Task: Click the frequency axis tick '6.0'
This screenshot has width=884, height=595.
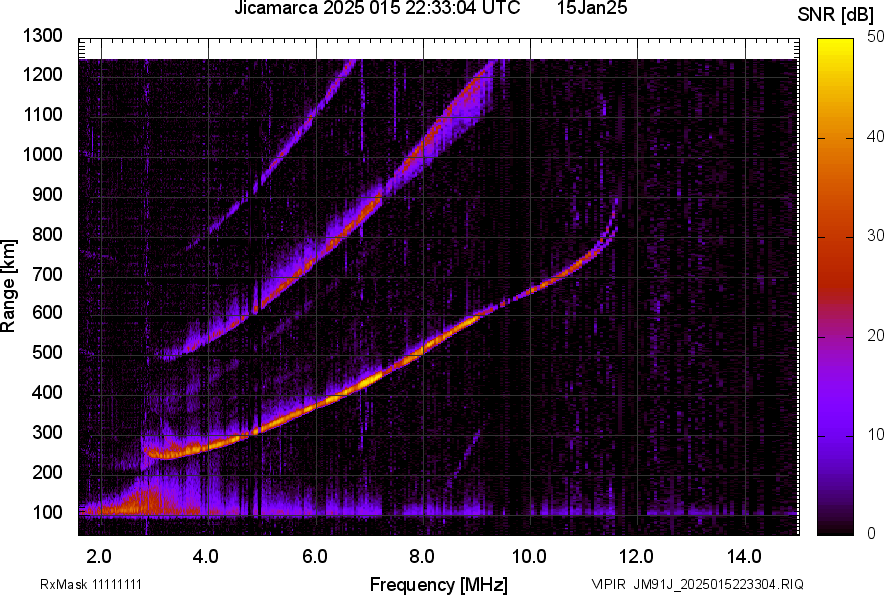Action: [x=314, y=557]
